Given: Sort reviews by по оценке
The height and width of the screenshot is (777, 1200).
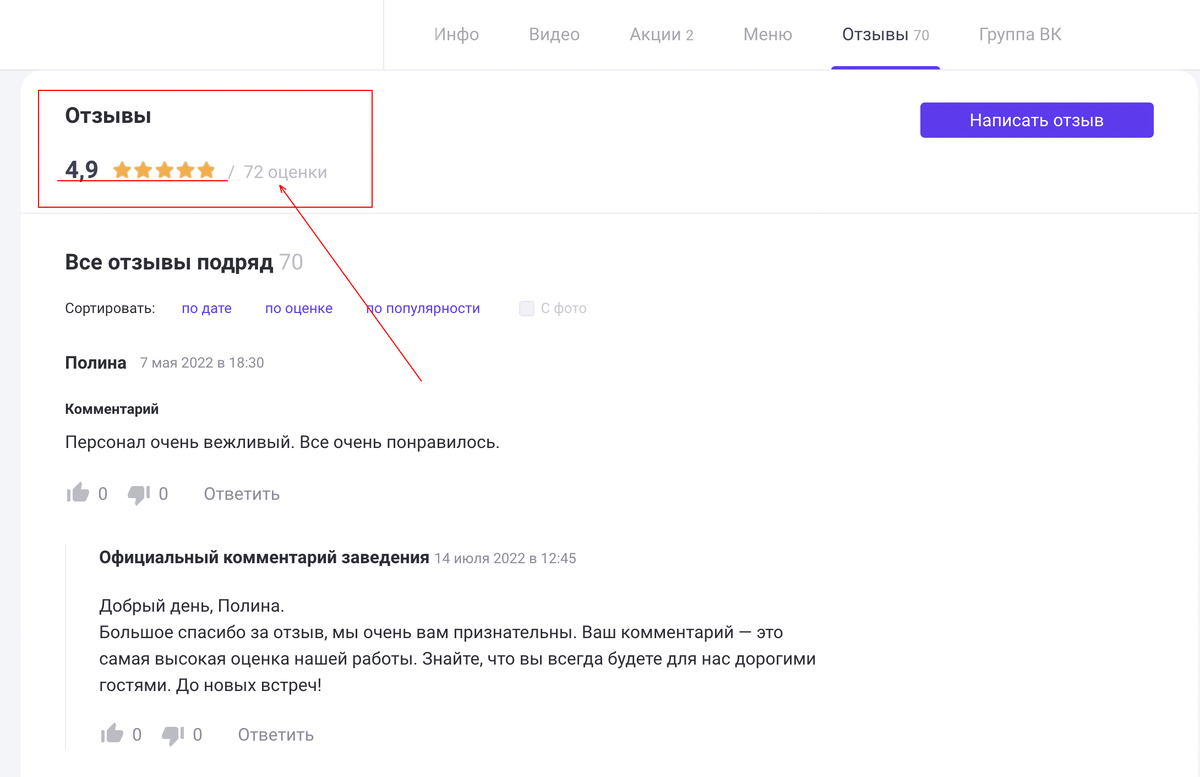Looking at the screenshot, I should pos(298,308).
